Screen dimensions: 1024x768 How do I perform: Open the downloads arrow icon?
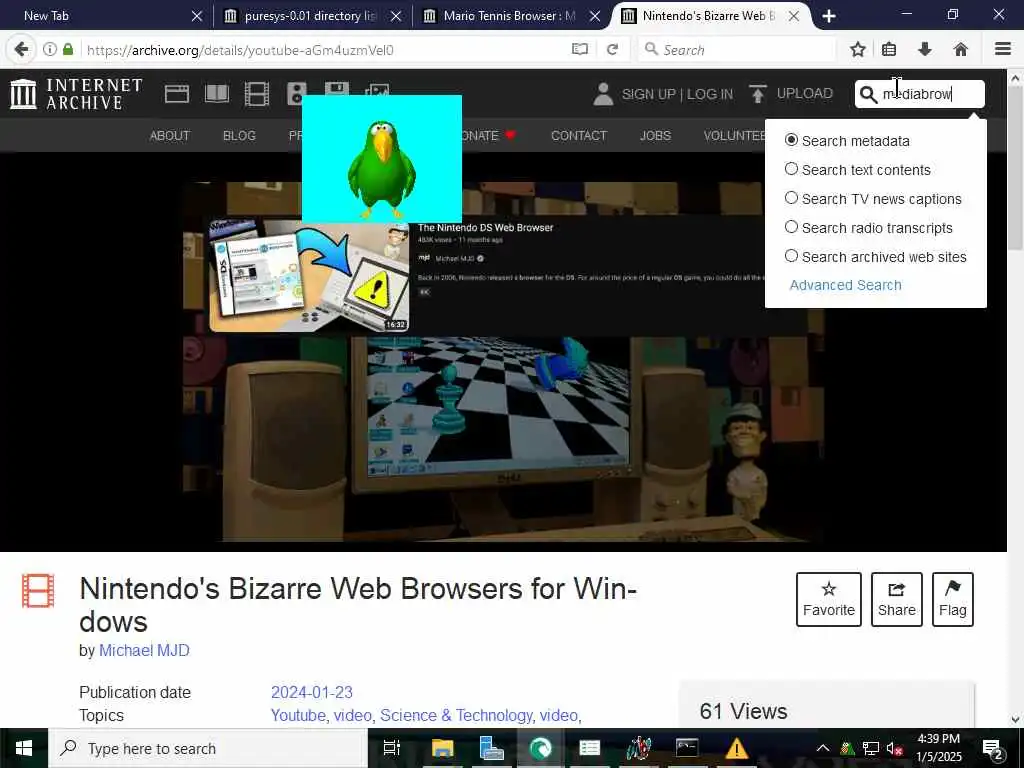point(925,49)
